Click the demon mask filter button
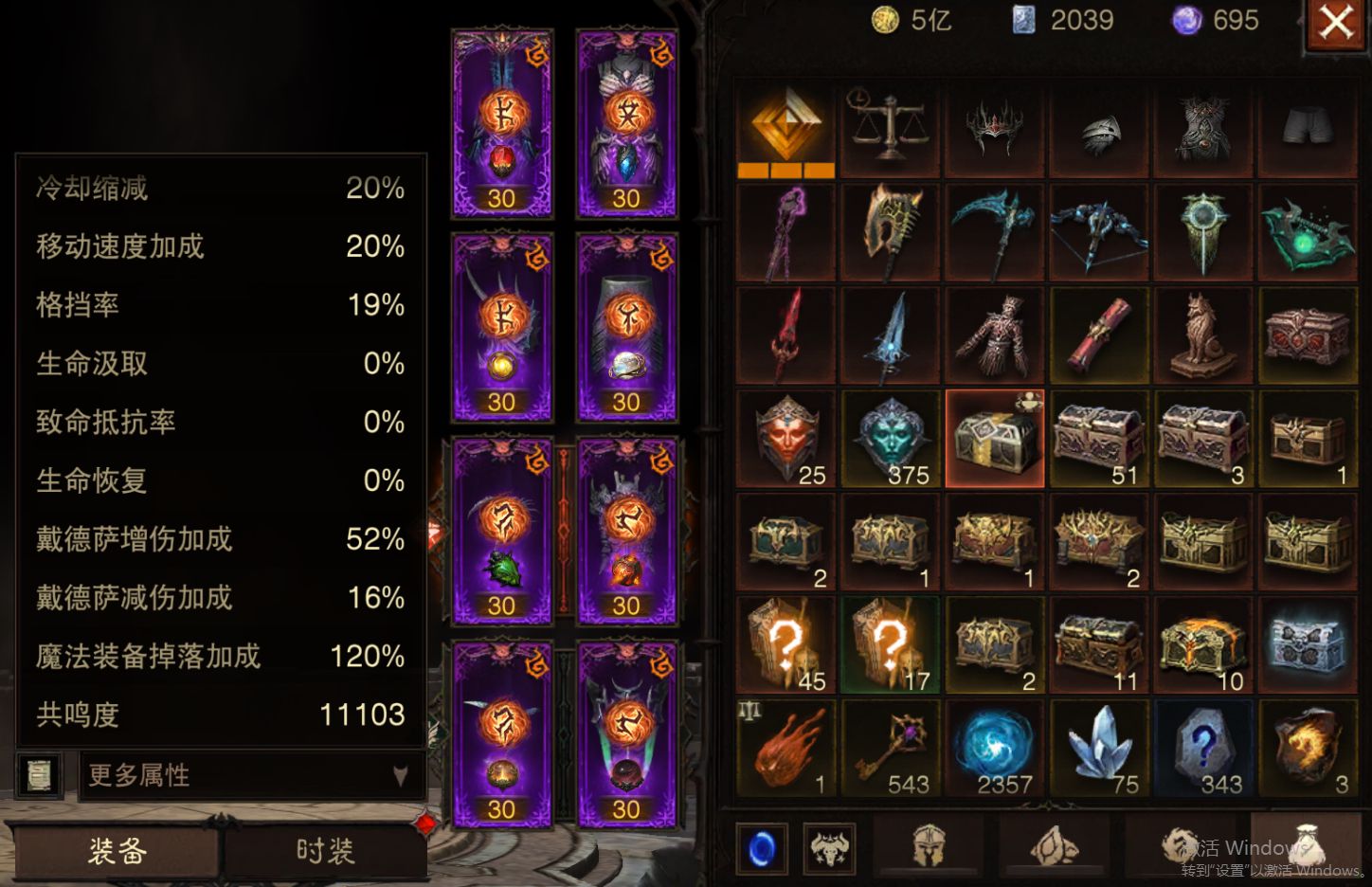Image resolution: width=1372 pixels, height=887 pixels. coord(829,847)
